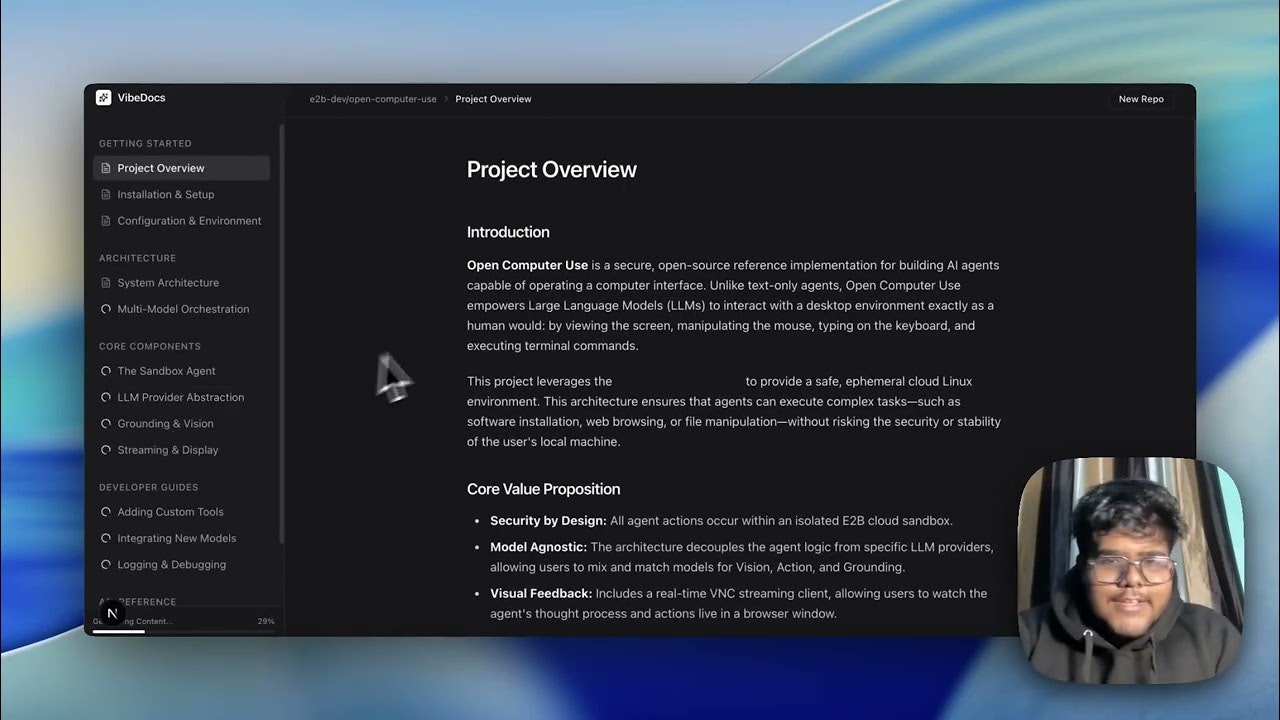Viewport: 1280px width, 720px height.
Task: Click the New Repo button
Action: tap(1140, 98)
